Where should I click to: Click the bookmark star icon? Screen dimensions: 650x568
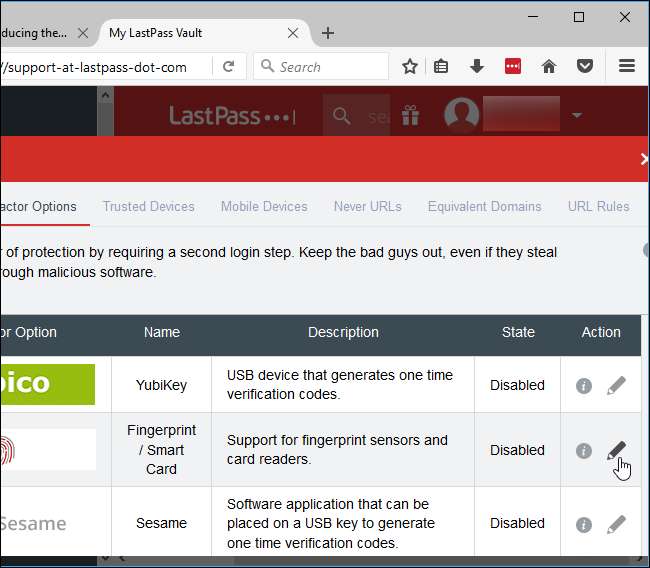click(x=410, y=66)
